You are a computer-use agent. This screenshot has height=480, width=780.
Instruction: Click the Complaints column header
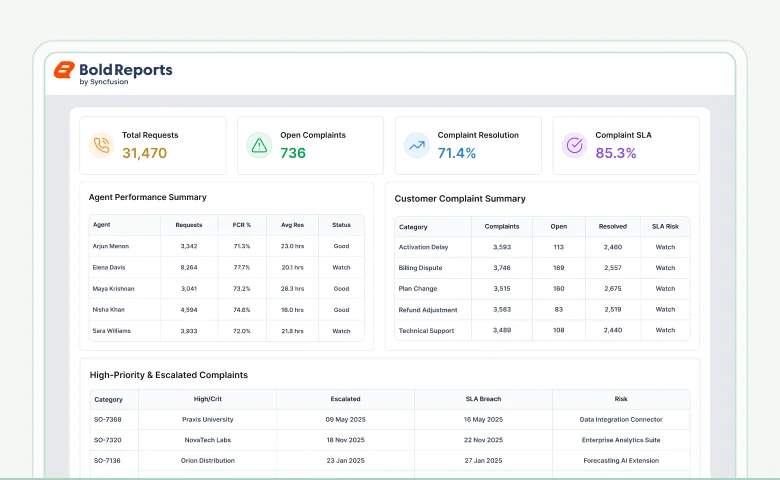[x=502, y=226]
